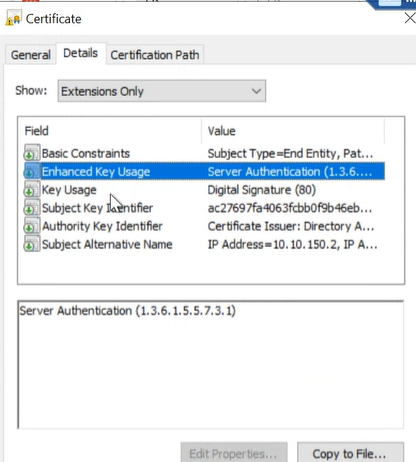Image resolution: width=416 pixels, height=462 pixels.
Task: Click the certificate icon in title bar
Action: point(13,18)
